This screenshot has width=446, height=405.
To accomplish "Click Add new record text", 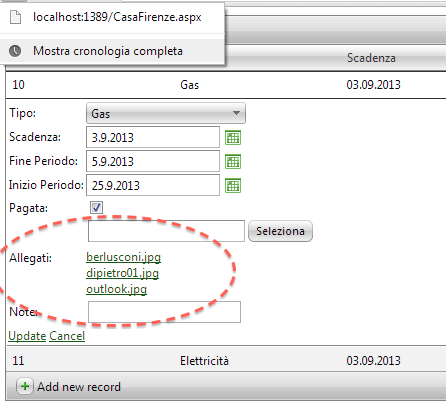I will [x=79, y=387].
